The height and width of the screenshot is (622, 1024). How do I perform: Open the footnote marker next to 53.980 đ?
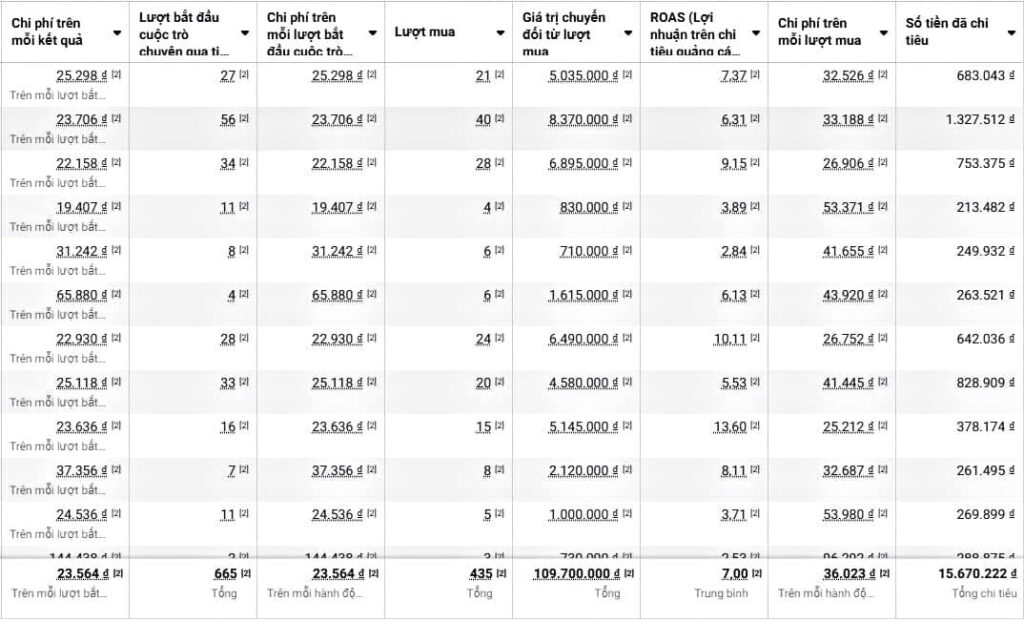[883, 514]
